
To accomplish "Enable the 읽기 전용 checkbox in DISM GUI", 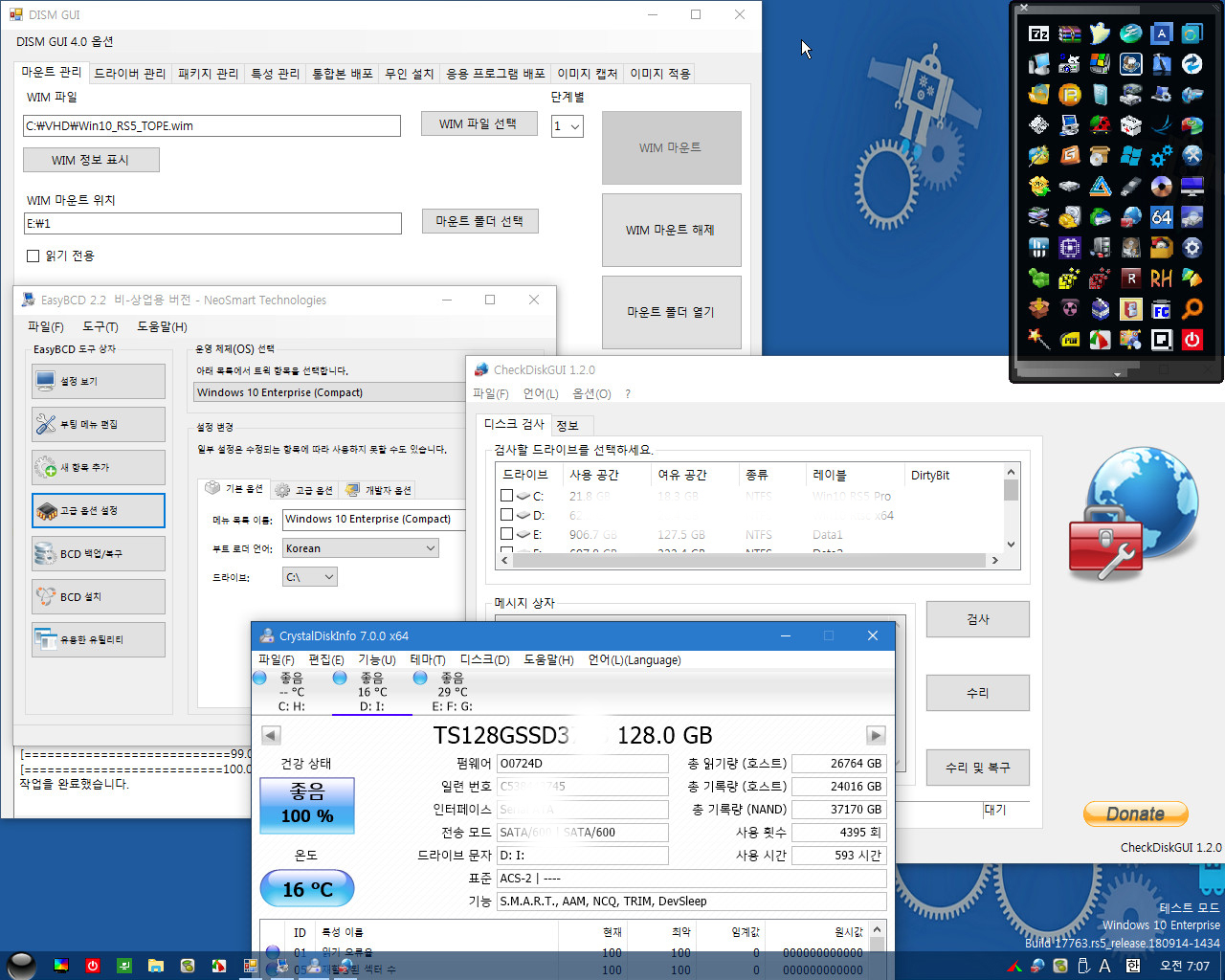I will click(33, 256).
